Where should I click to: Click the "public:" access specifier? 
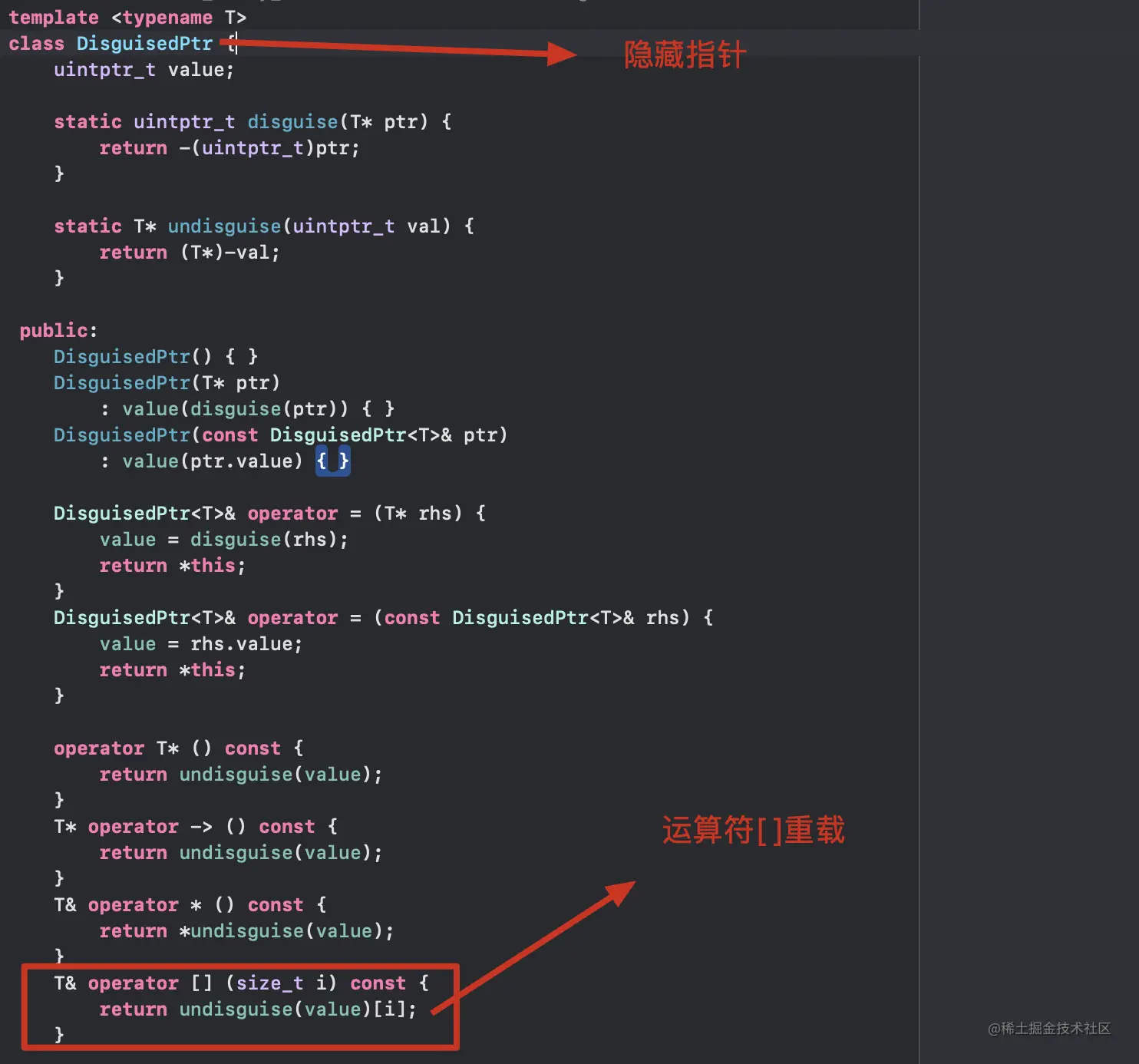58,330
